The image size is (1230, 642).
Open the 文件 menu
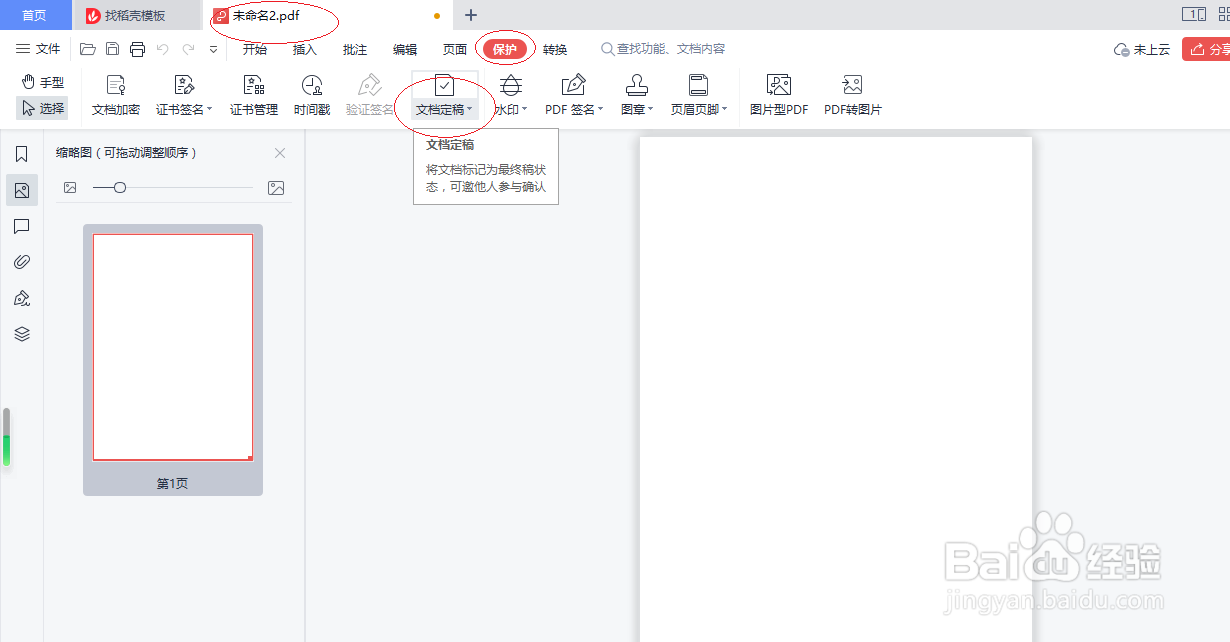coord(38,49)
